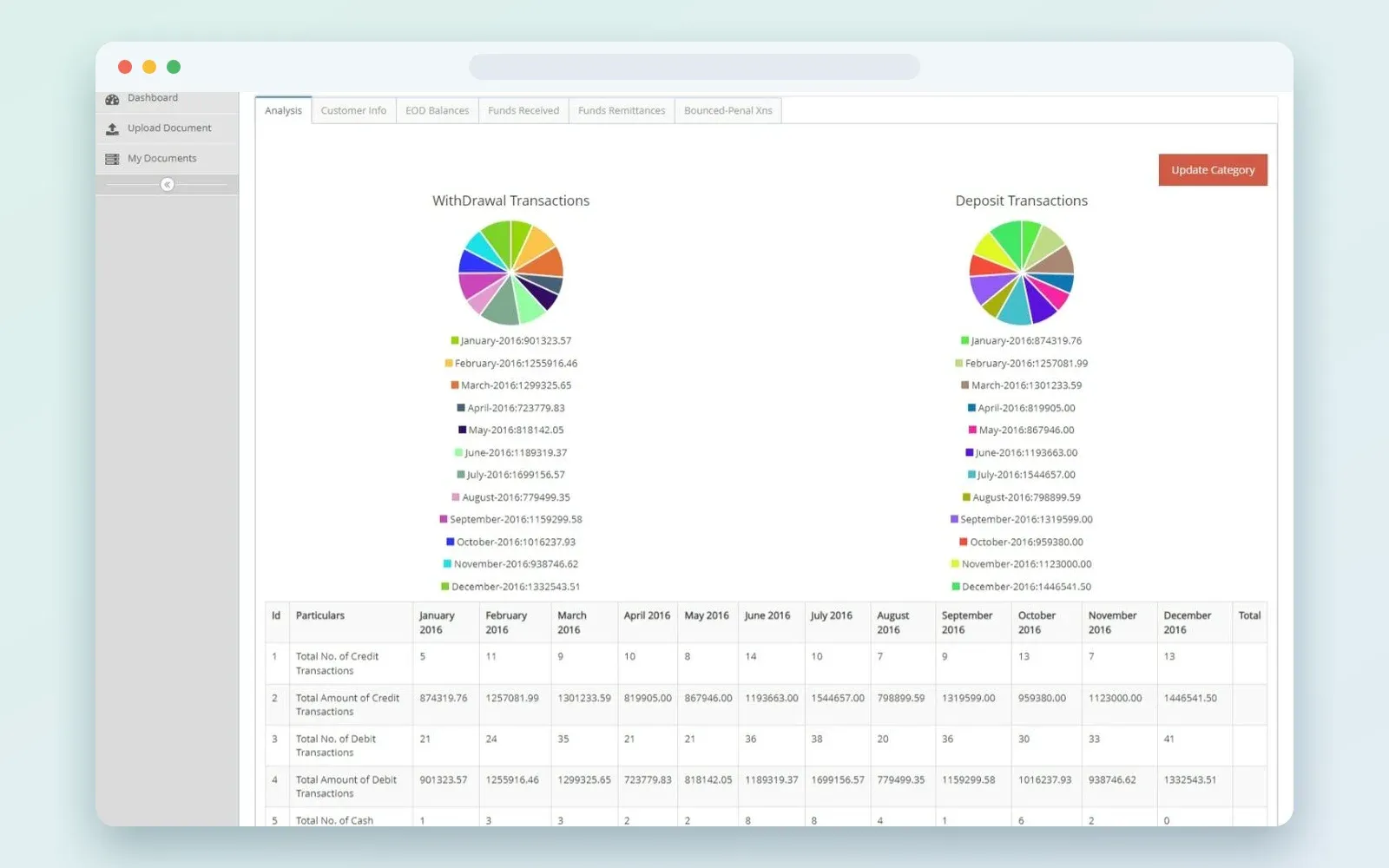The height and width of the screenshot is (868, 1389).
Task: Click the red close window button
Action: [125, 67]
